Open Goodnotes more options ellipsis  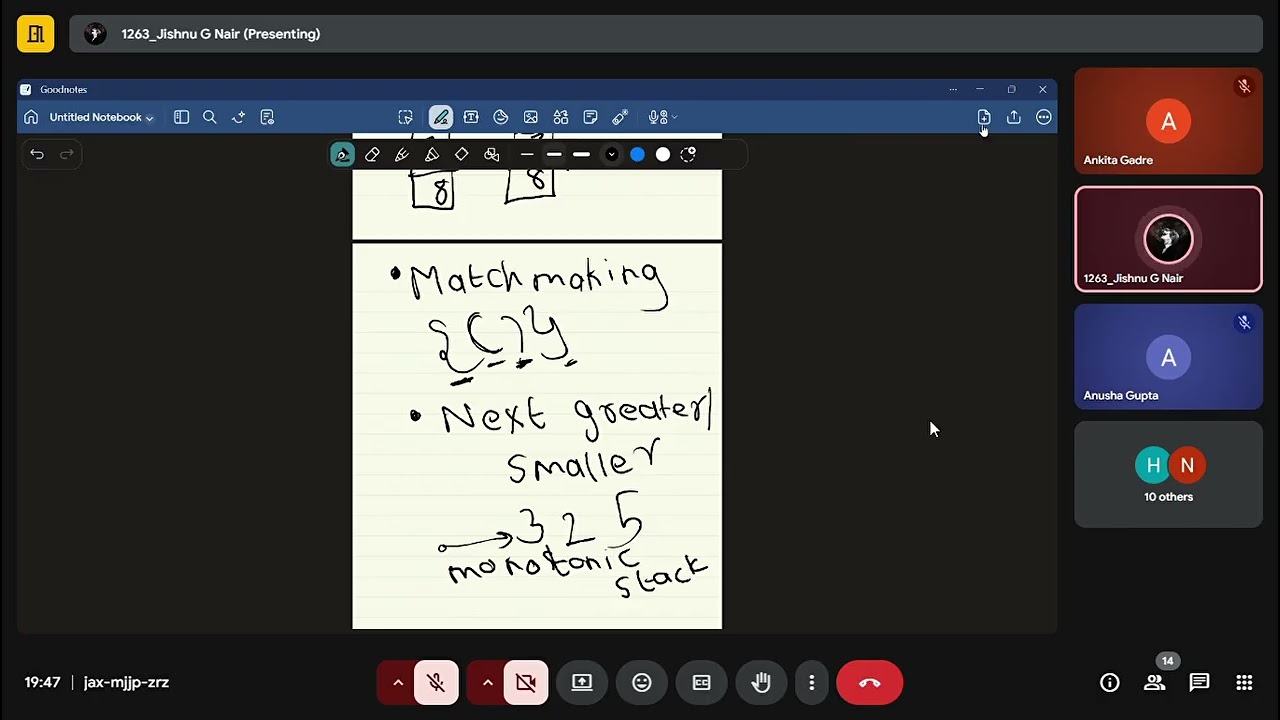pos(1043,117)
